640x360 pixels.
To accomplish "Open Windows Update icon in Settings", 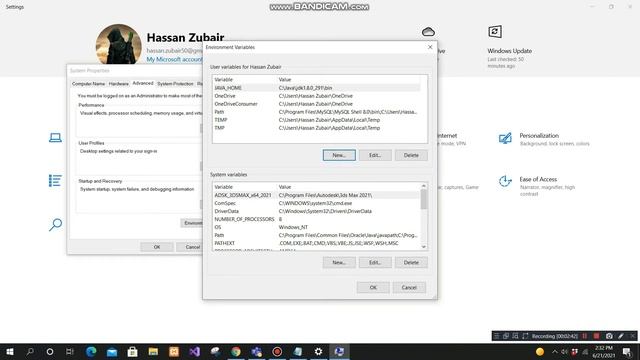I will (x=495, y=31).
